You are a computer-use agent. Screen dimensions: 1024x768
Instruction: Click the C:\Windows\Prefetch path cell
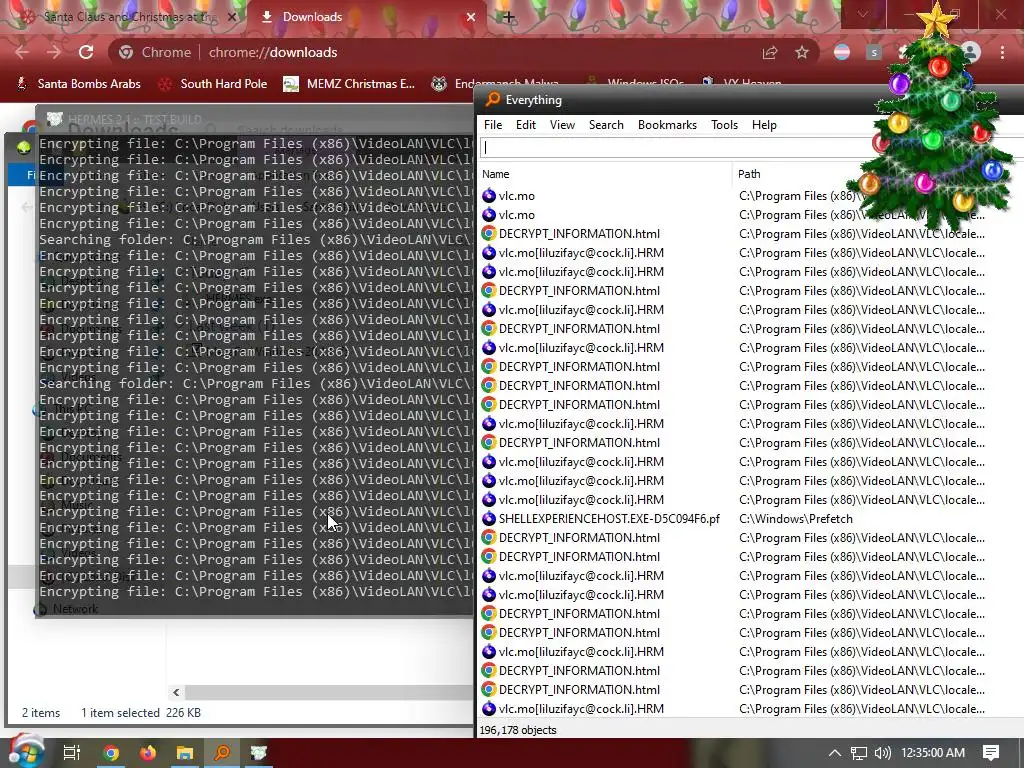[796, 519]
